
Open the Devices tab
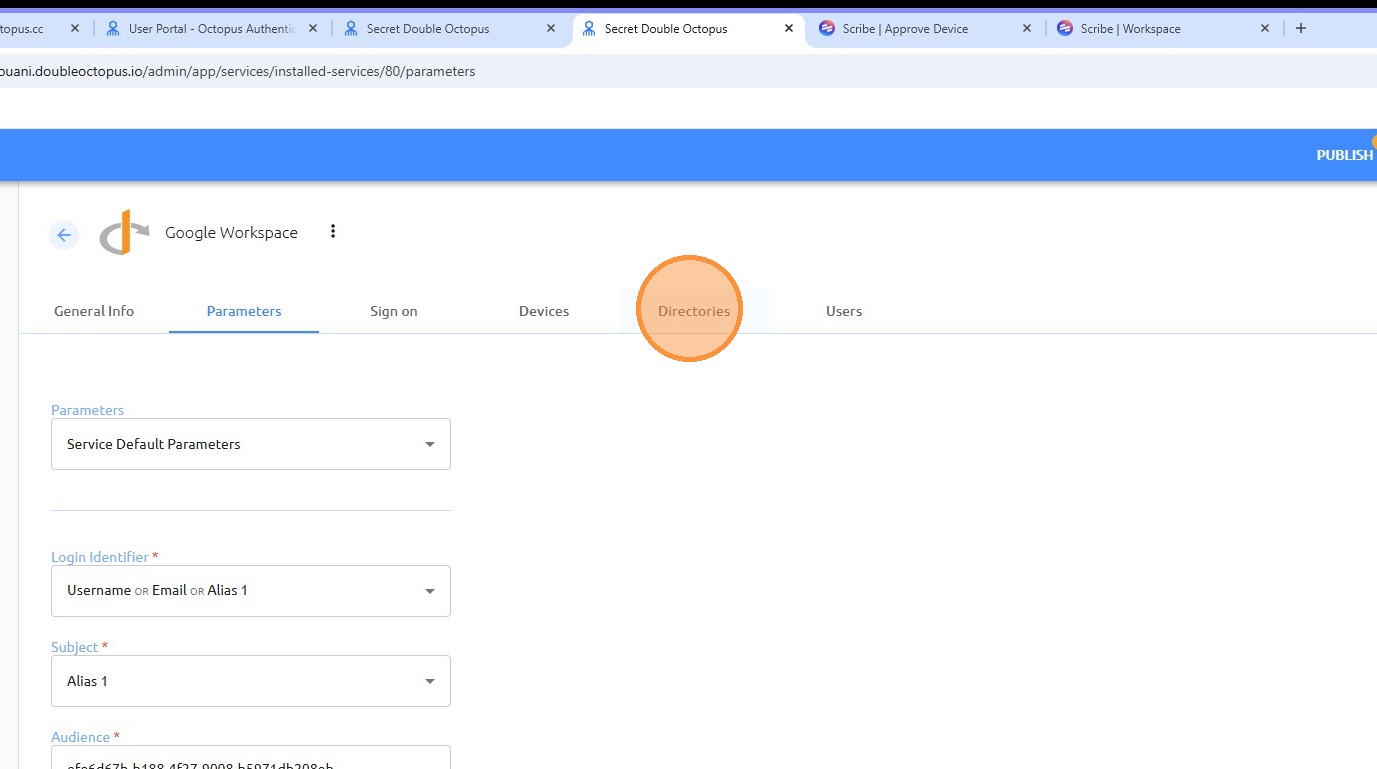tap(544, 311)
